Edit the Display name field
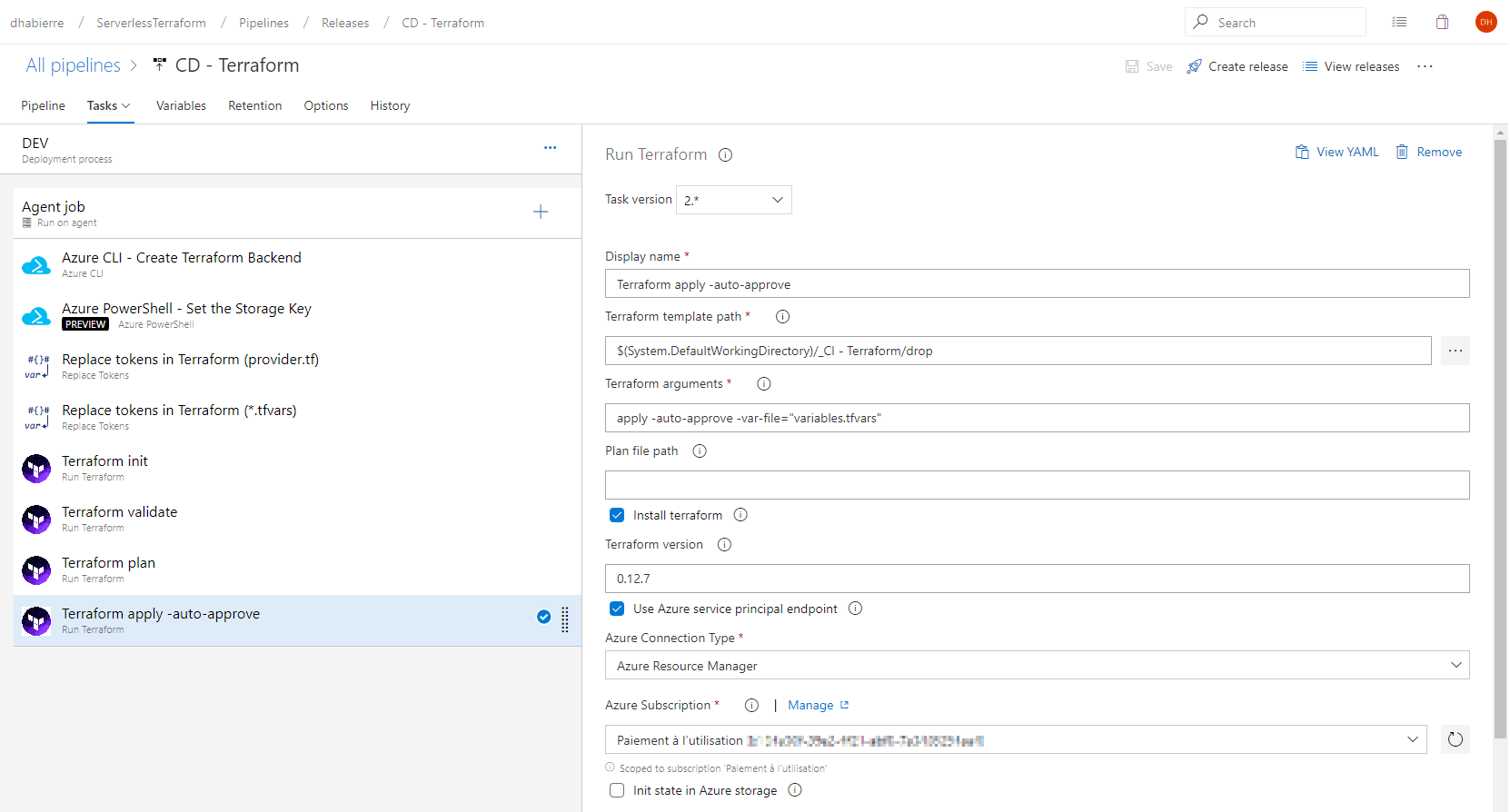 [1037, 283]
